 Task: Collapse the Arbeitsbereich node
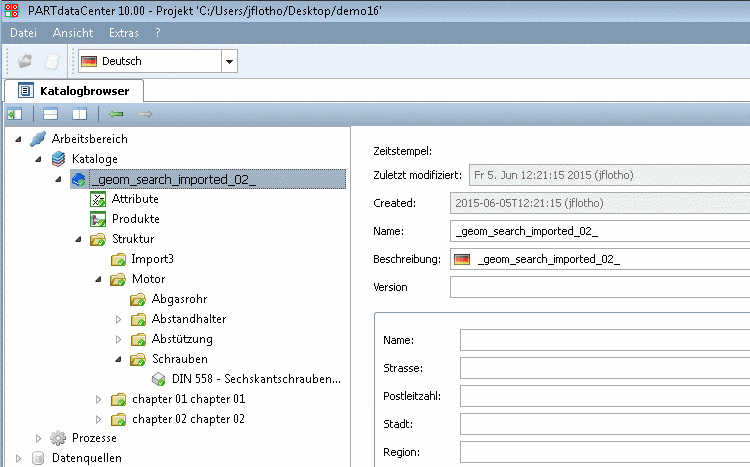point(18,139)
